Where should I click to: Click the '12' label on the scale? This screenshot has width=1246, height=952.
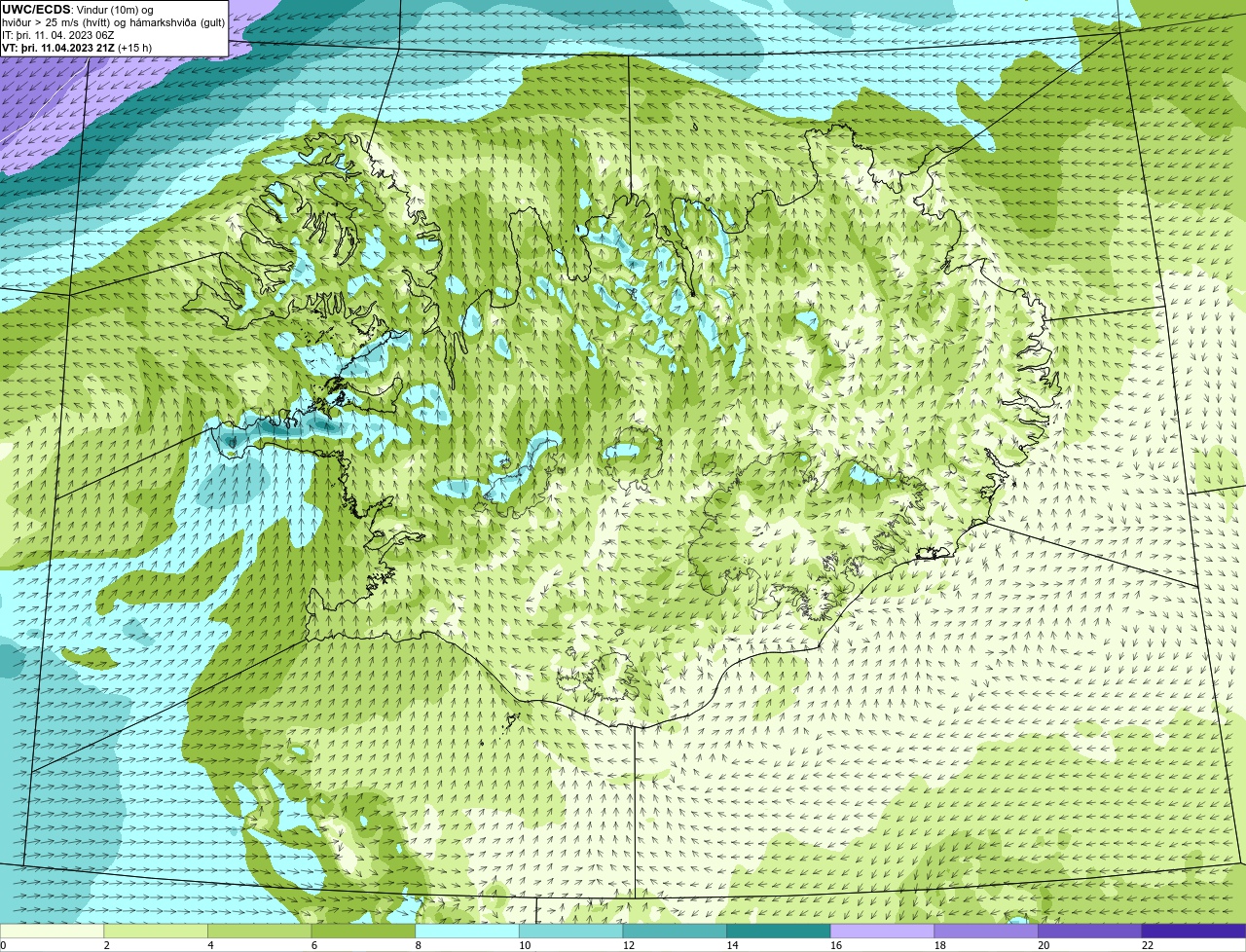pyautogui.click(x=629, y=945)
